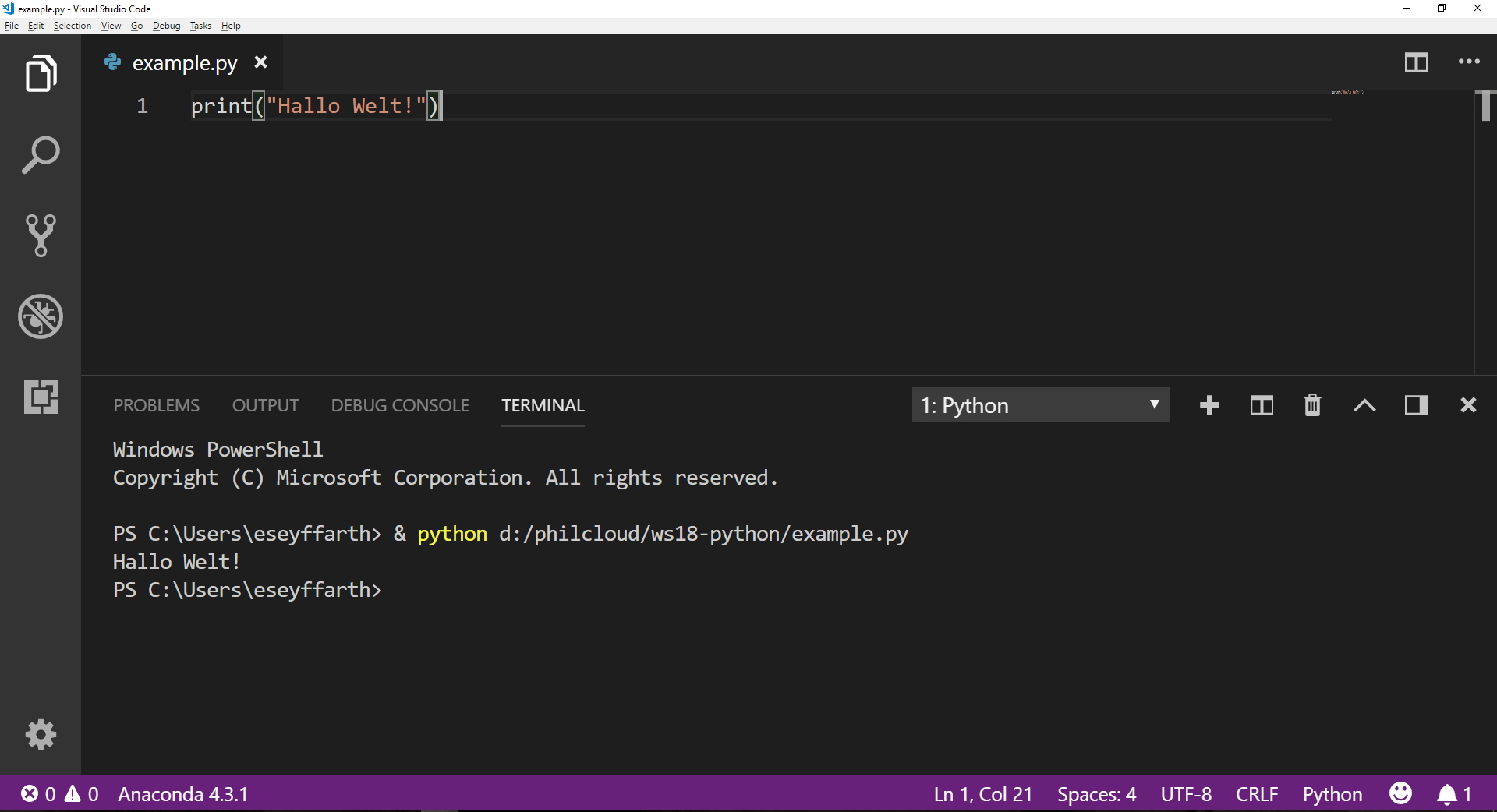Open the Tasks menu
Image resolution: width=1497 pixels, height=812 pixels.
pyautogui.click(x=200, y=26)
